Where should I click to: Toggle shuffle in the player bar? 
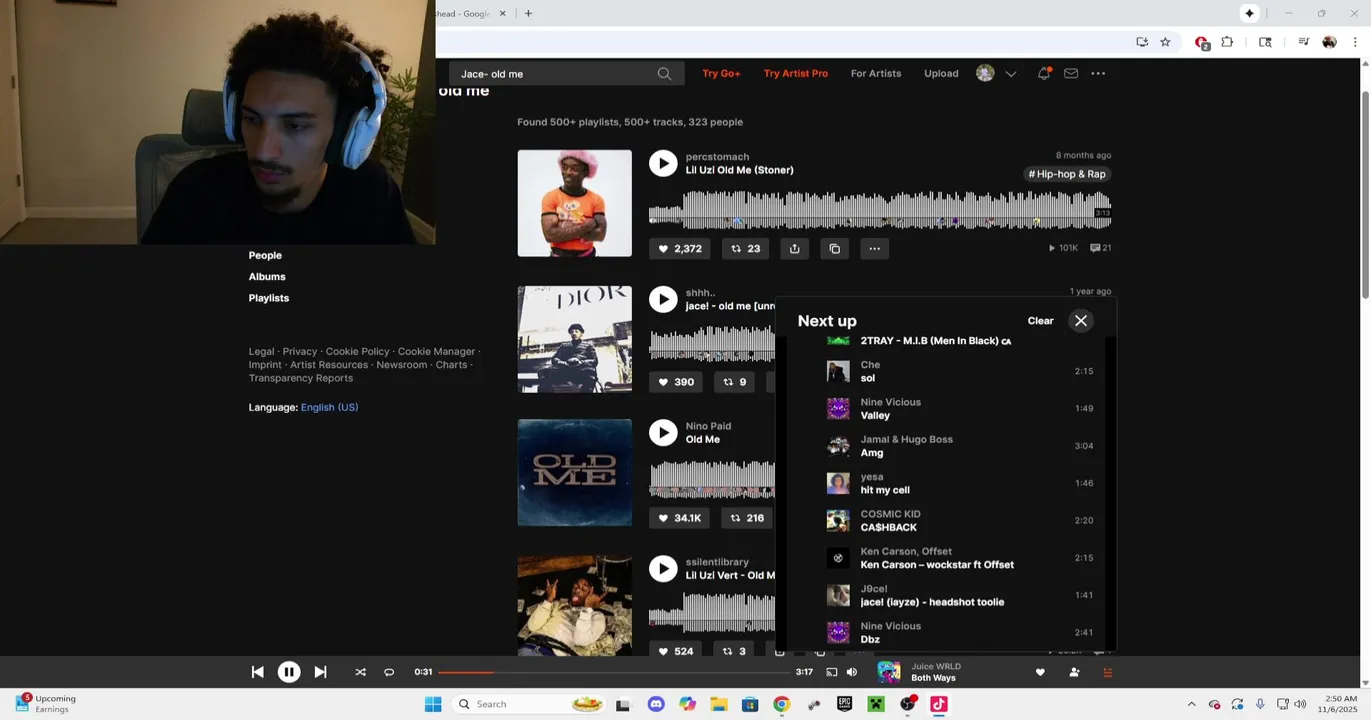point(360,672)
